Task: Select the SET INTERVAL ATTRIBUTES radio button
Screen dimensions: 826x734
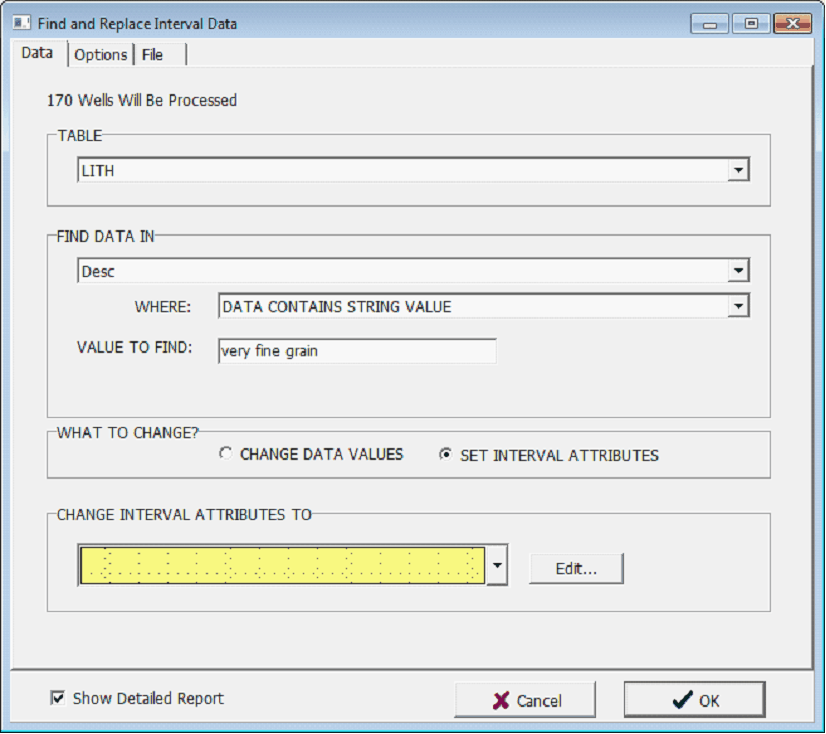Action: click(x=446, y=454)
